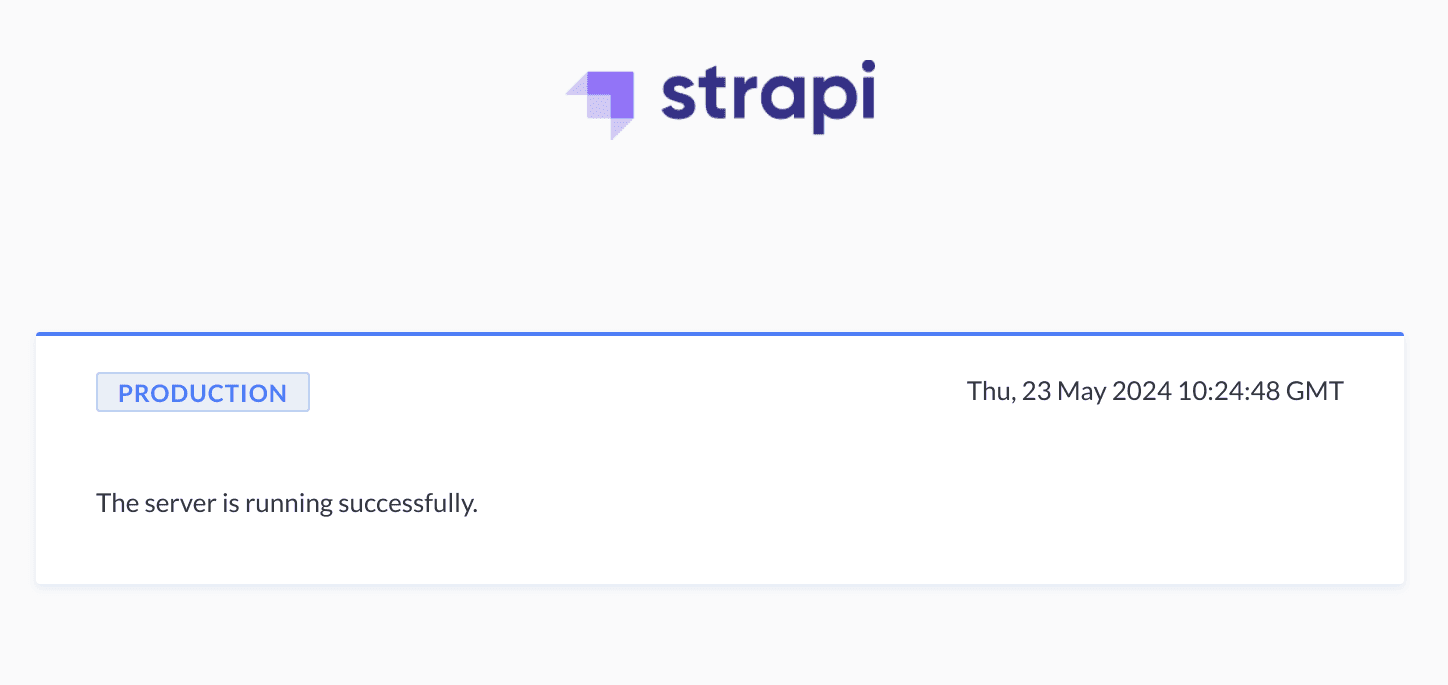This screenshot has height=685, width=1448.
Task: Click the day number "23" in the date
Action: [x=1037, y=391]
